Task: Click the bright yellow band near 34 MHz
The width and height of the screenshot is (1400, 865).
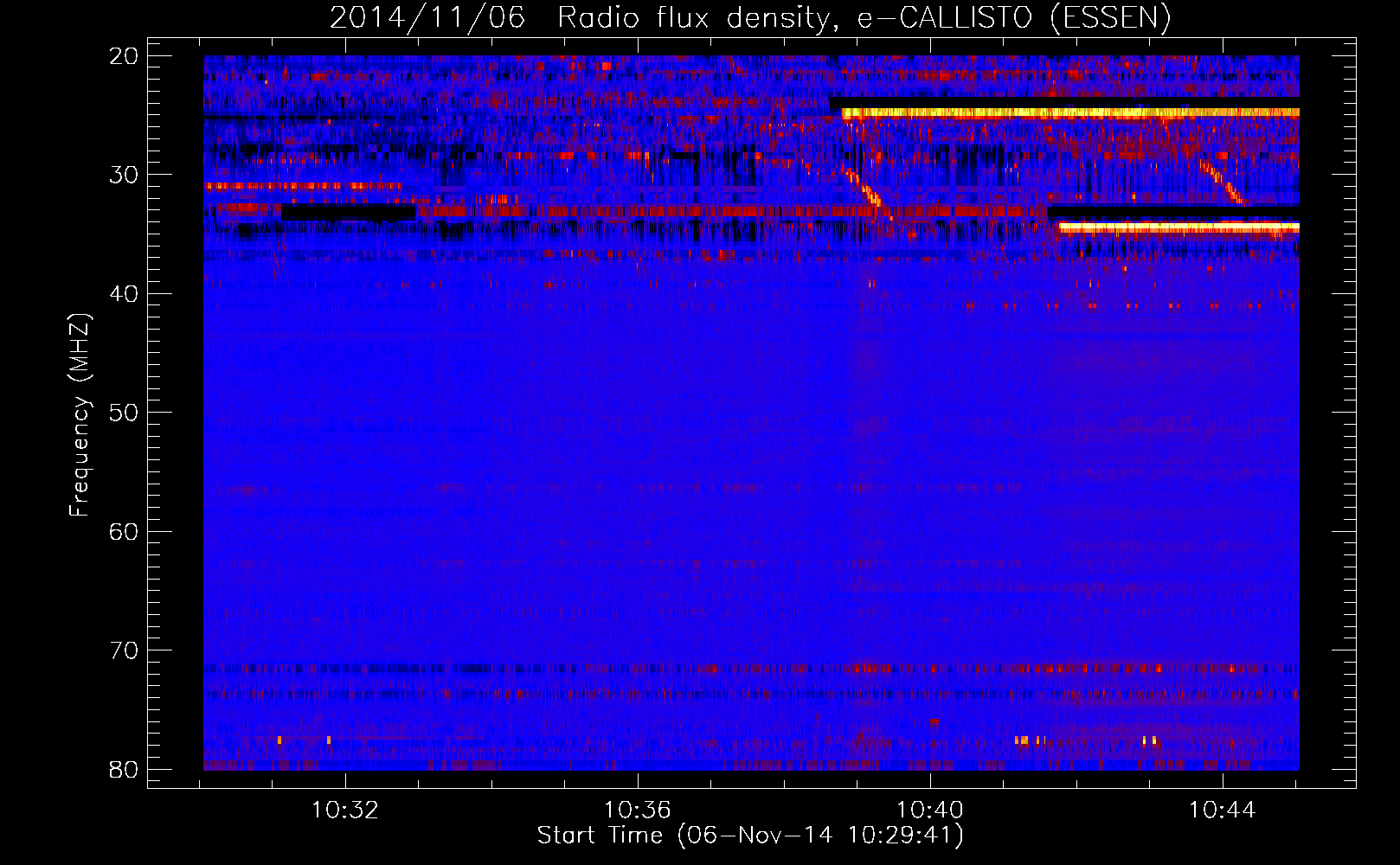Action: [1179, 227]
